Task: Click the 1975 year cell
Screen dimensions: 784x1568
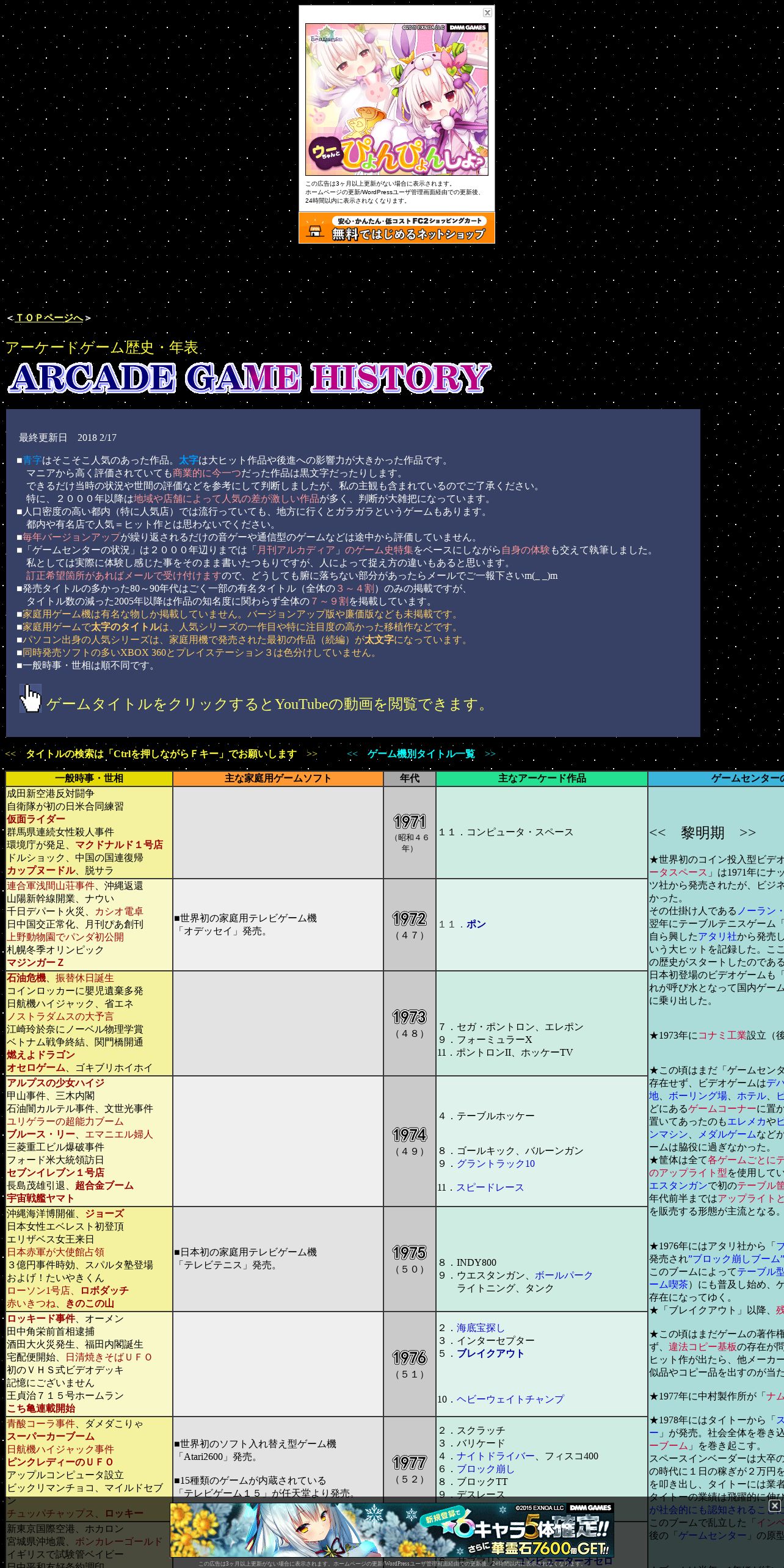Action: click(410, 1259)
